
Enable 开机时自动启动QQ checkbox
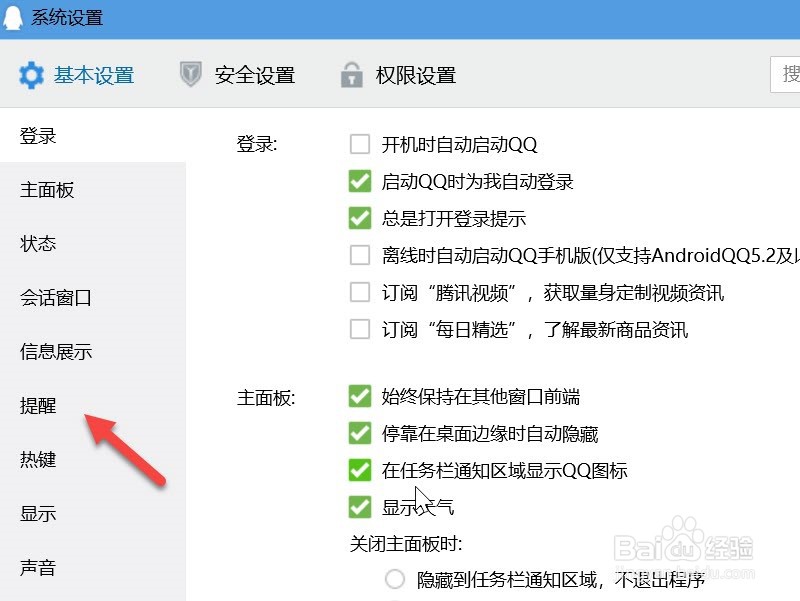(360, 144)
